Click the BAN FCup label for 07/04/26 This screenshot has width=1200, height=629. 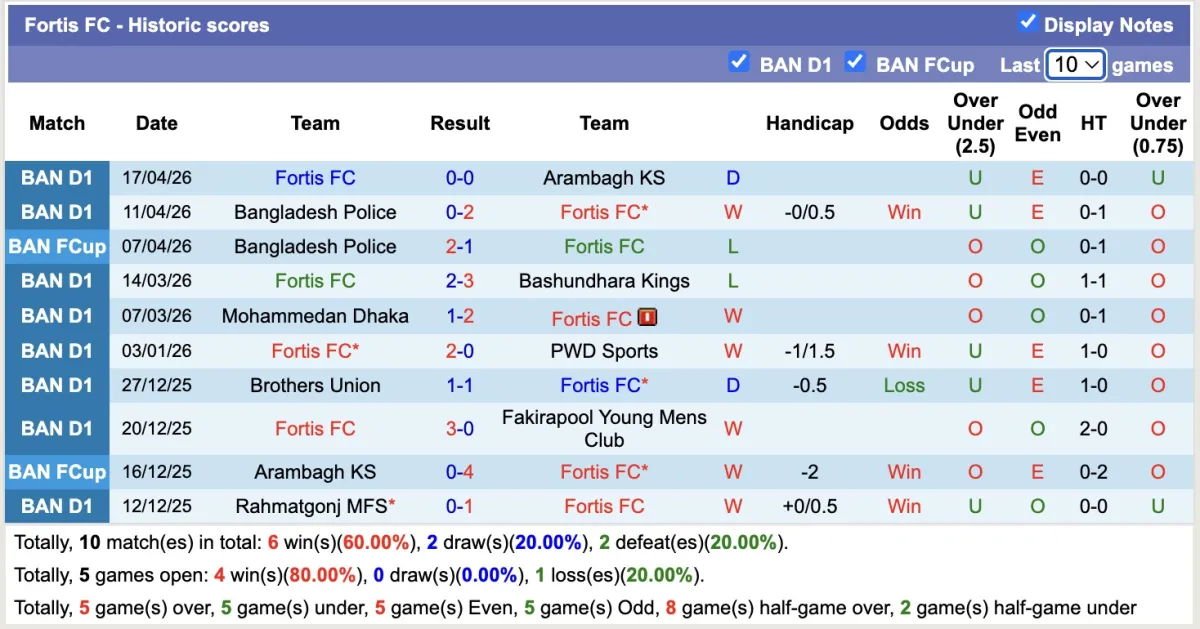click(x=57, y=247)
